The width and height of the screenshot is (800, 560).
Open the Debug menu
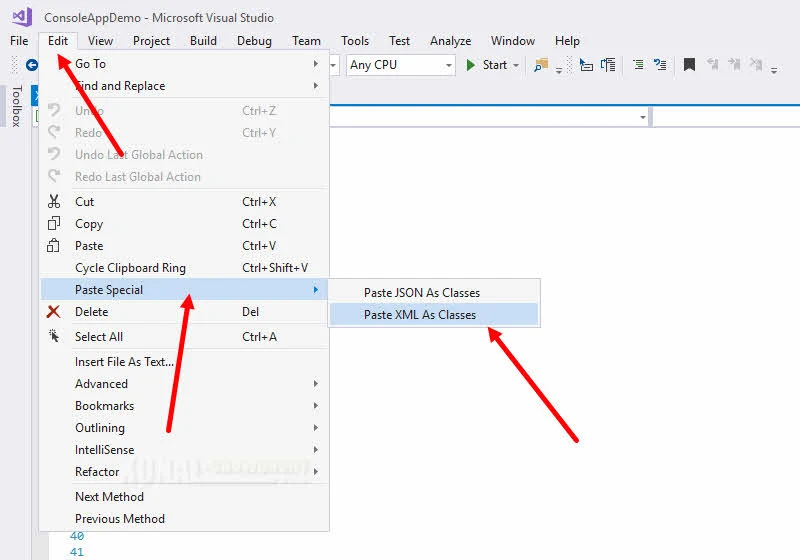pyautogui.click(x=255, y=41)
